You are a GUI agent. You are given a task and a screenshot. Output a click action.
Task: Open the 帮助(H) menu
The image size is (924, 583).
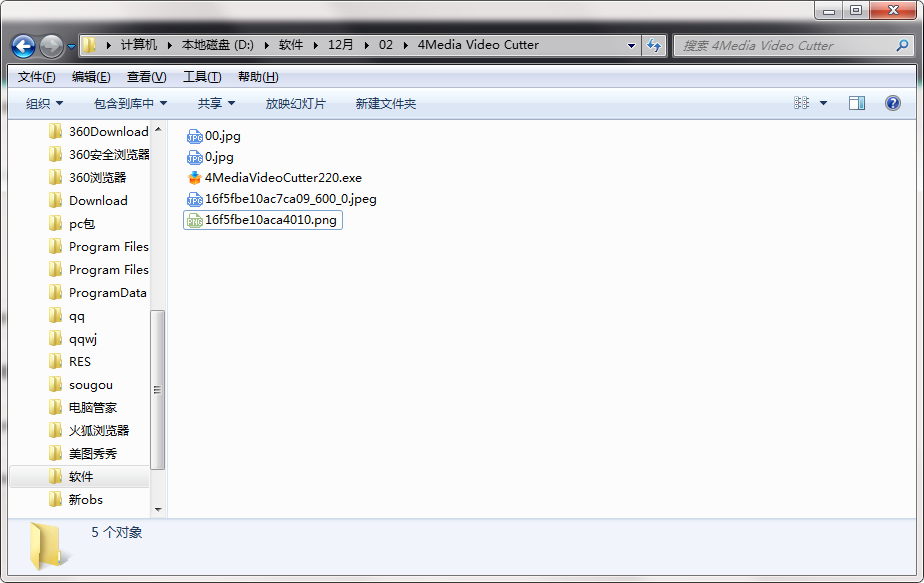tap(258, 77)
